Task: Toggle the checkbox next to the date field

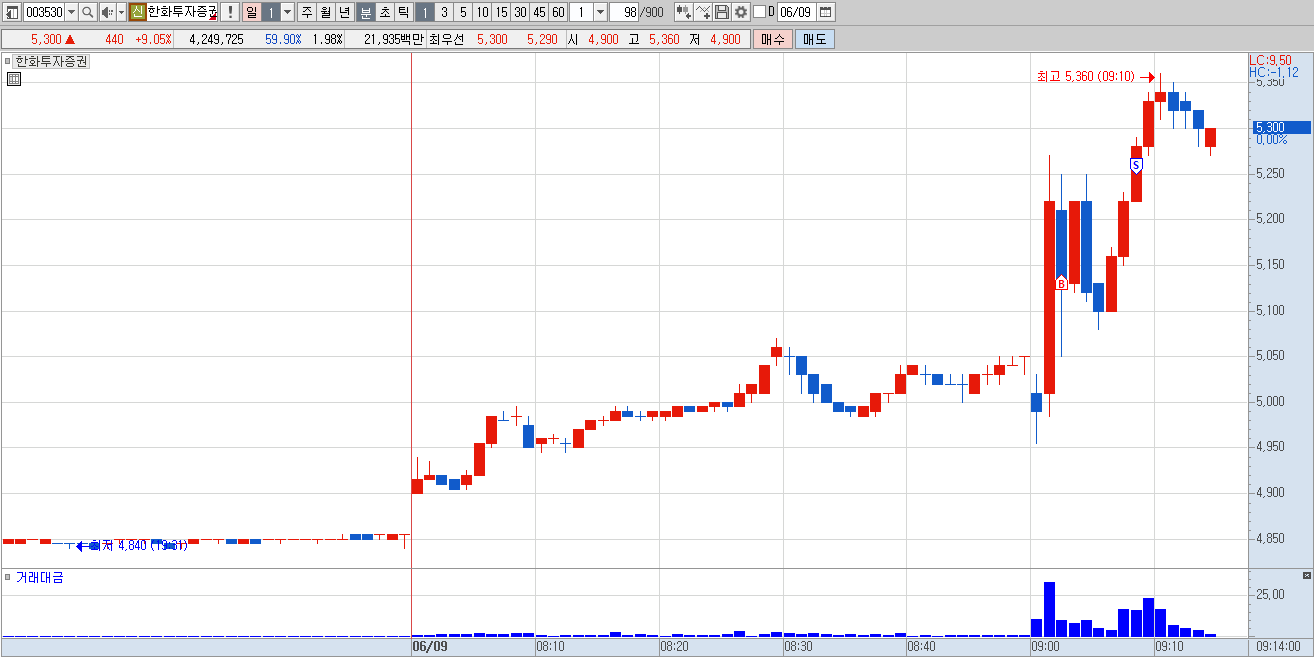Action: (759, 12)
